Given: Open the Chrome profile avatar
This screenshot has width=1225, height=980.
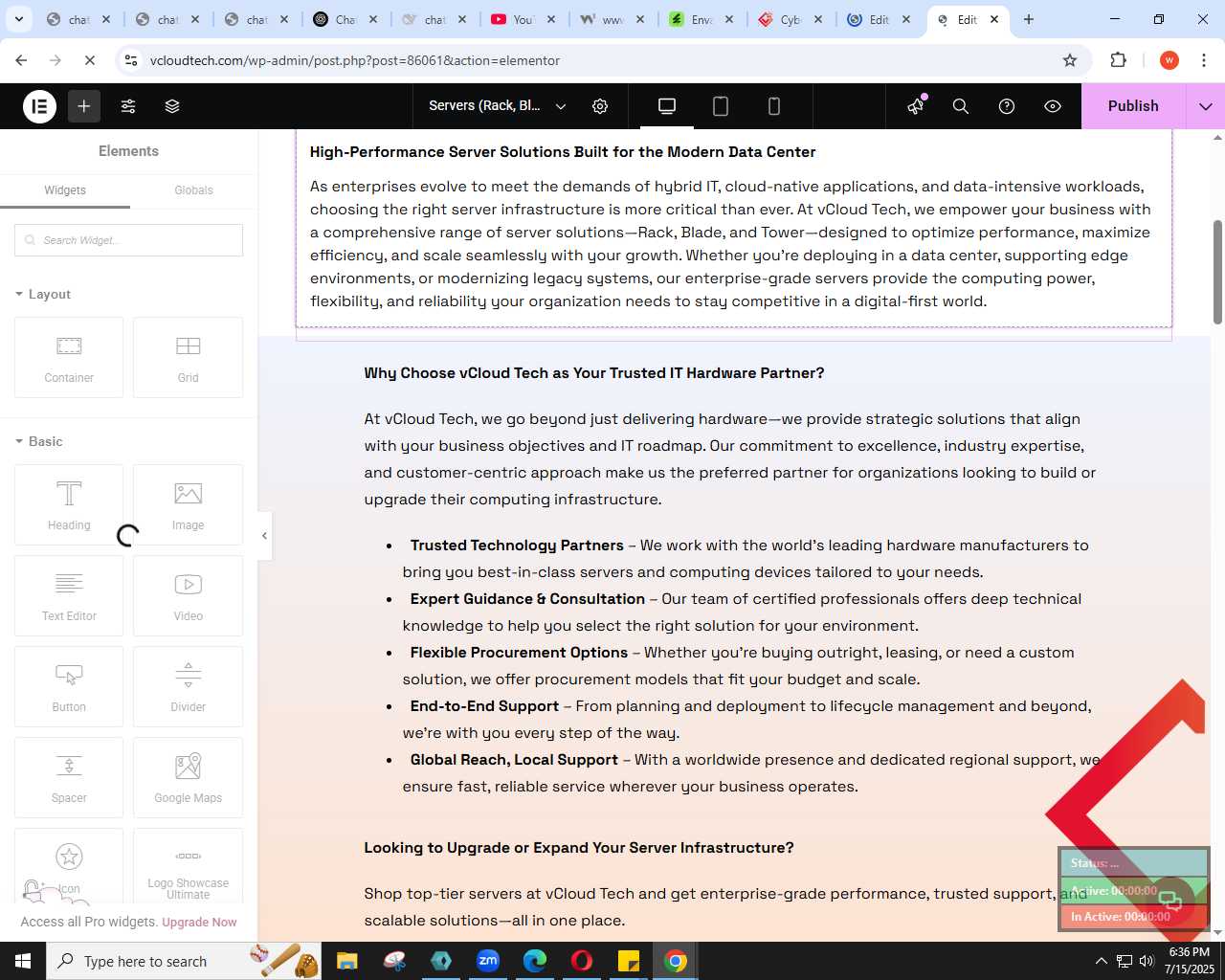Looking at the screenshot, I should click(x=1169, y=60).
